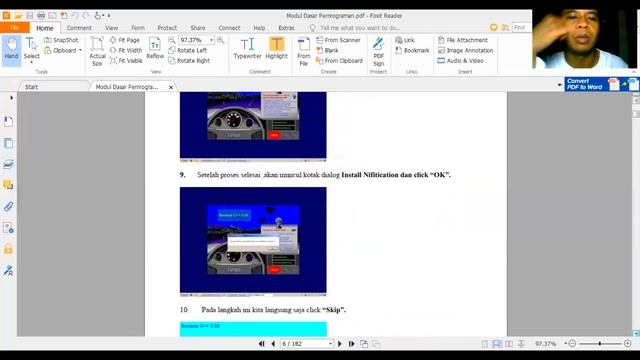Toggle continuous page view mode
640x360 pixels.
(496, 344)
